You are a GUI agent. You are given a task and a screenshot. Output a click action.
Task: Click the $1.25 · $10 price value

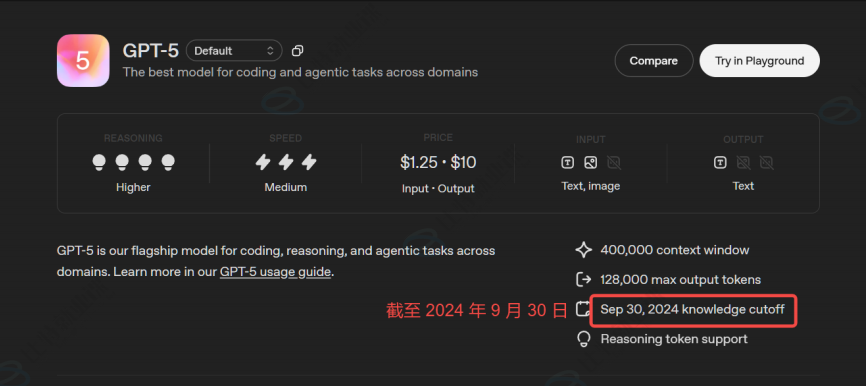(438, 162)
